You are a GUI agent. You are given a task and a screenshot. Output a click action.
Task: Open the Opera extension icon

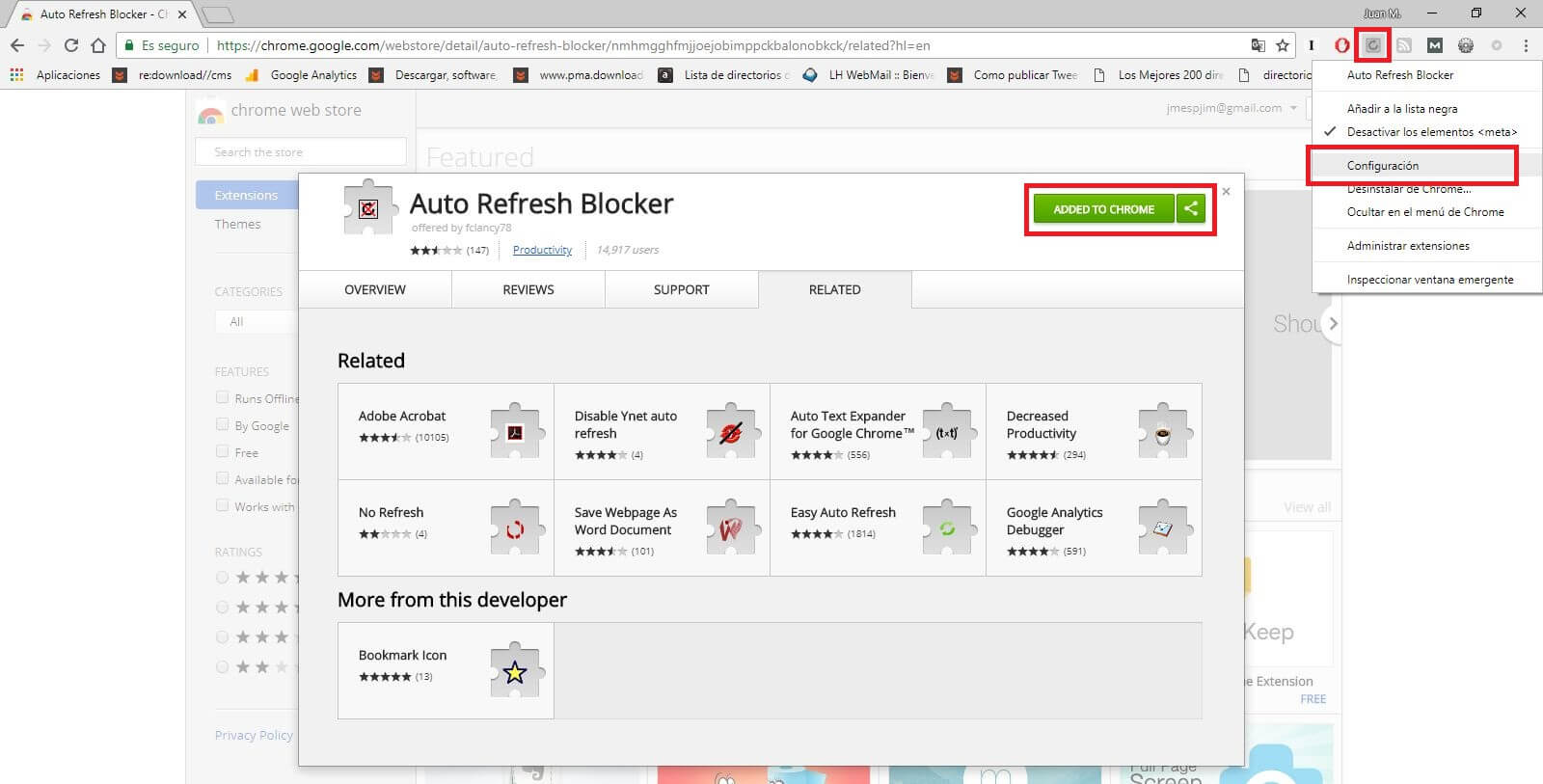click(1341, 45)
